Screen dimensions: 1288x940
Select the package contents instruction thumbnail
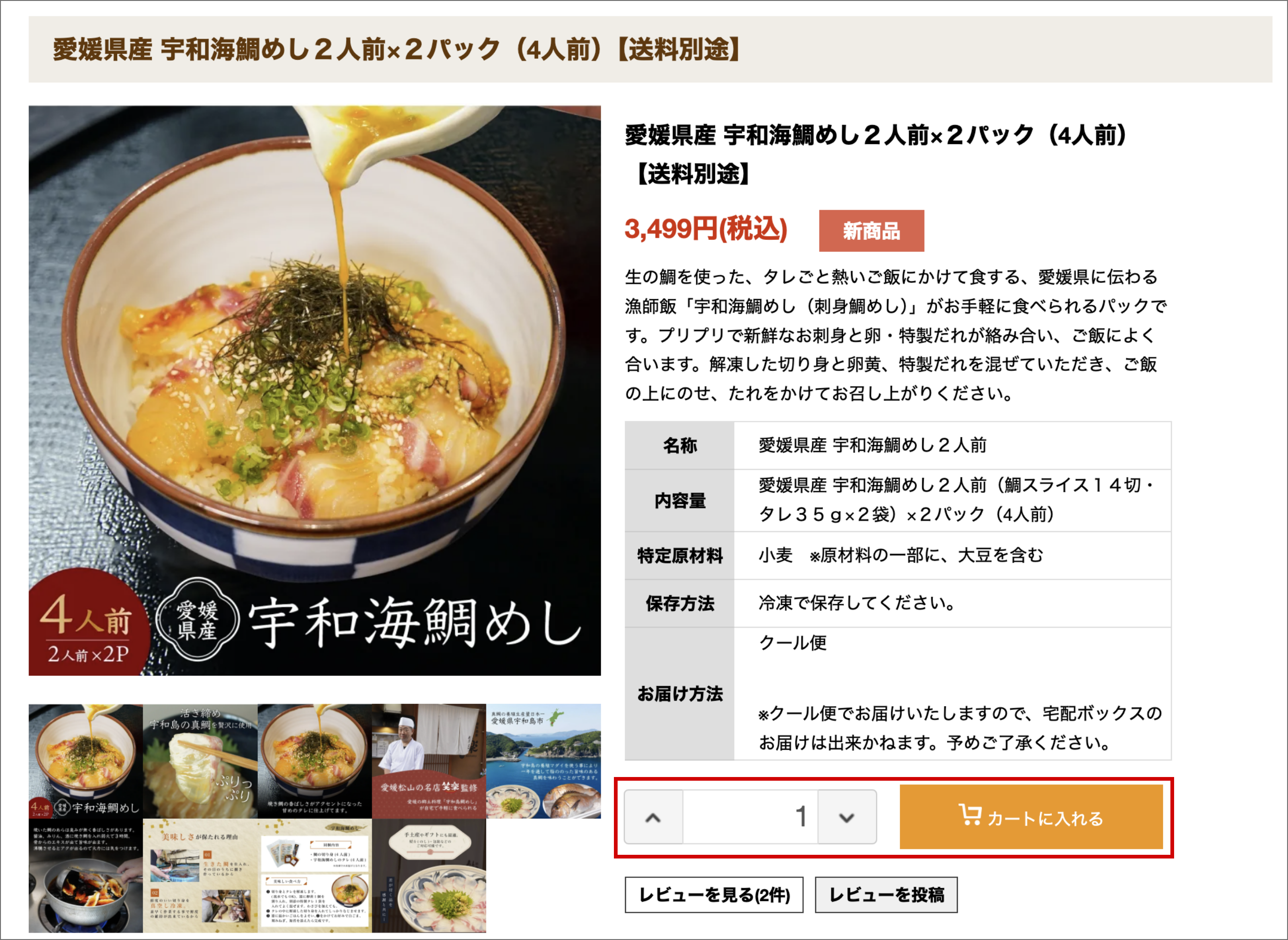tap(315, 876)
